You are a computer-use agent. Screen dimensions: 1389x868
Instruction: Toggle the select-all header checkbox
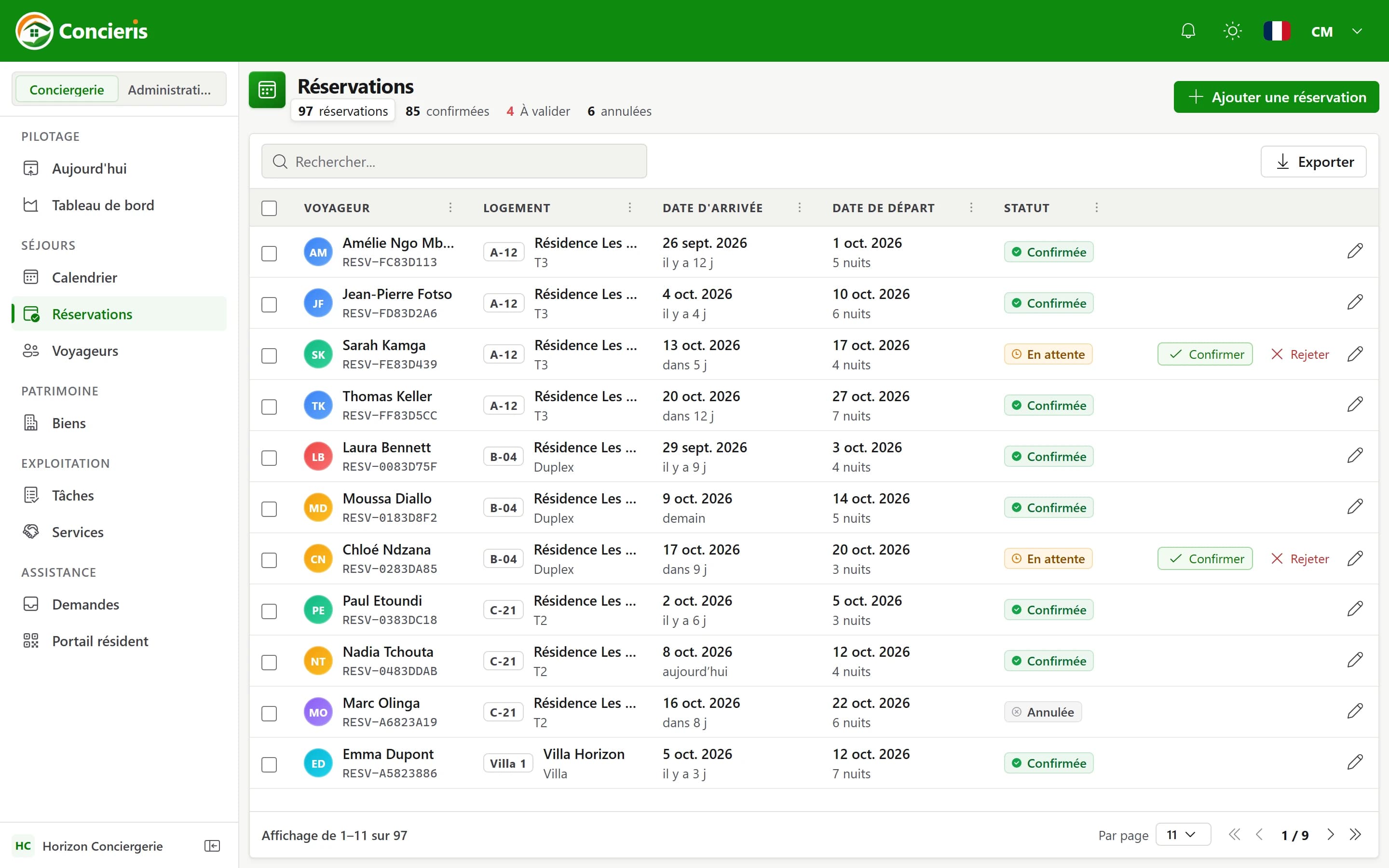coord(269,208)
